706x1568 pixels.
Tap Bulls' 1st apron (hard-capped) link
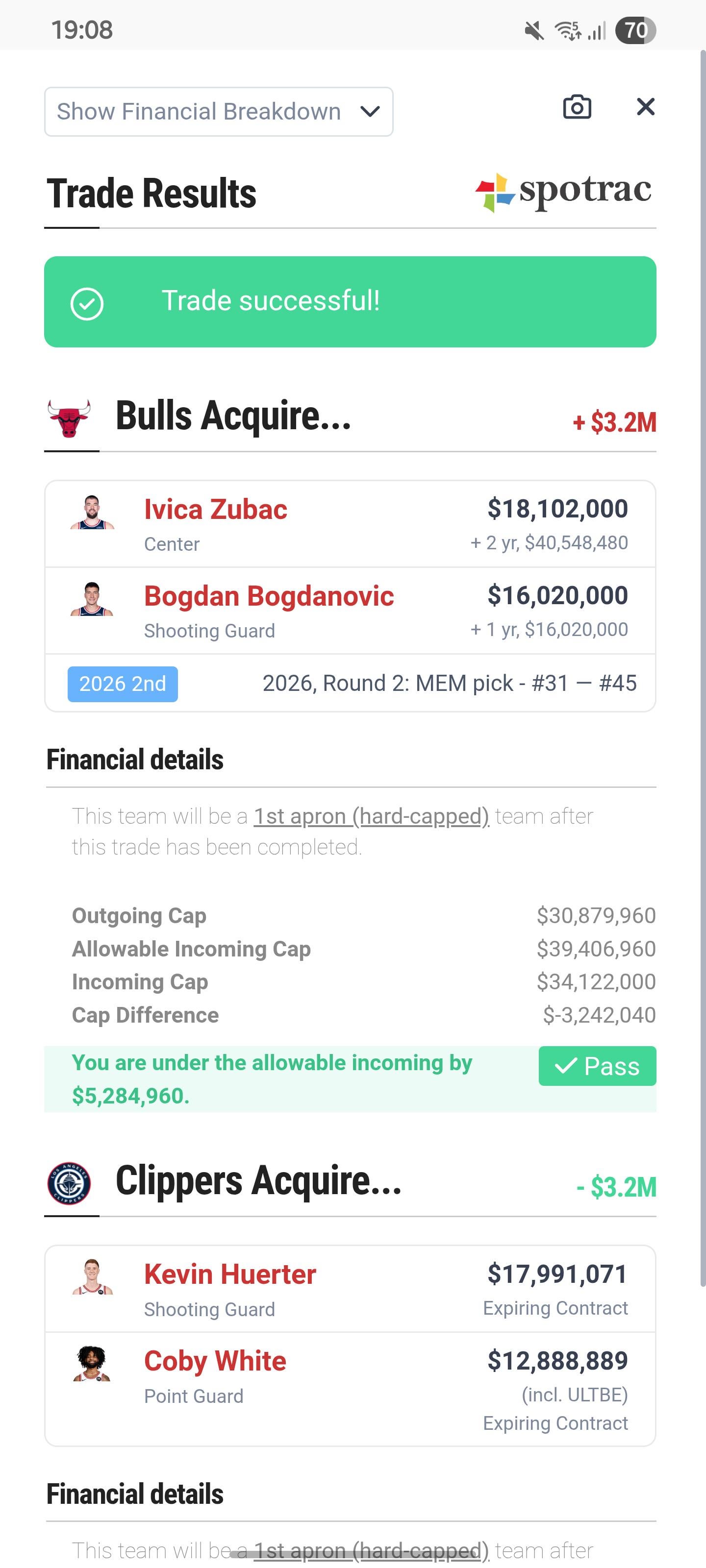tap(371, 816)
